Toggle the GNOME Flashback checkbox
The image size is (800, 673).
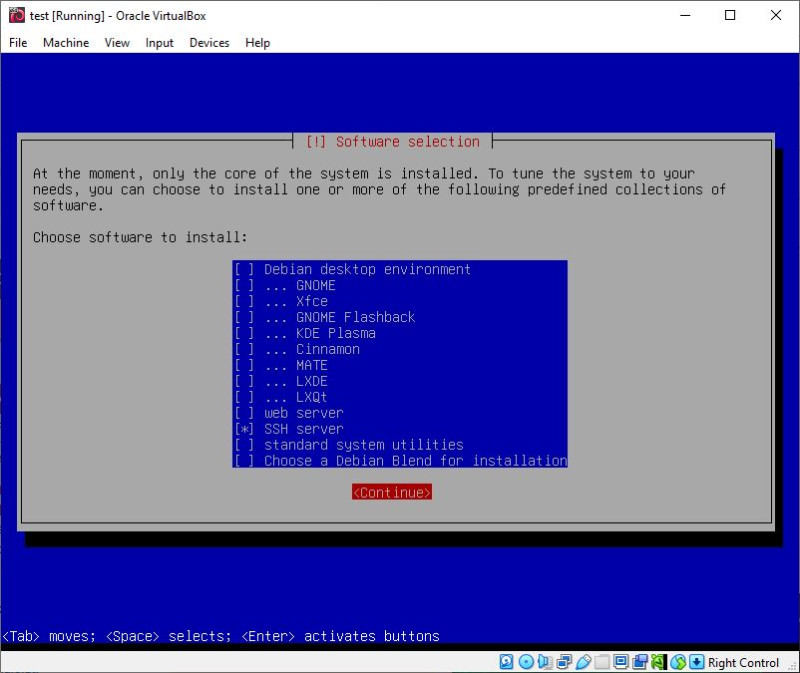click(x=244, y=317)
